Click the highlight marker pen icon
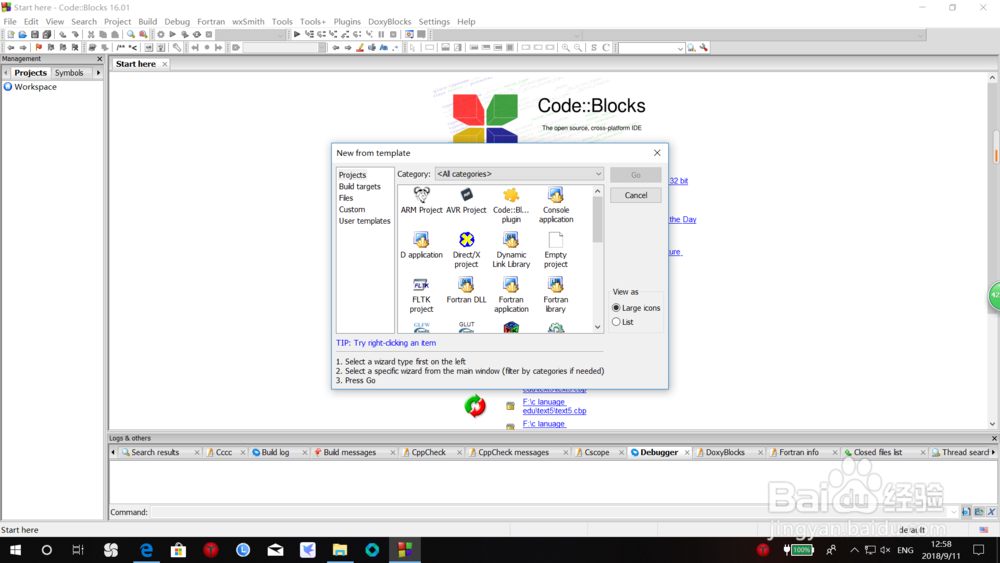Screen dimensions: 1000x563 click(360, 48)
